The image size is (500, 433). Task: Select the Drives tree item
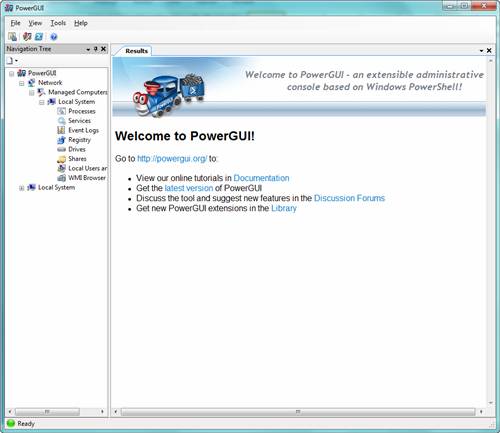coord(77,149)
